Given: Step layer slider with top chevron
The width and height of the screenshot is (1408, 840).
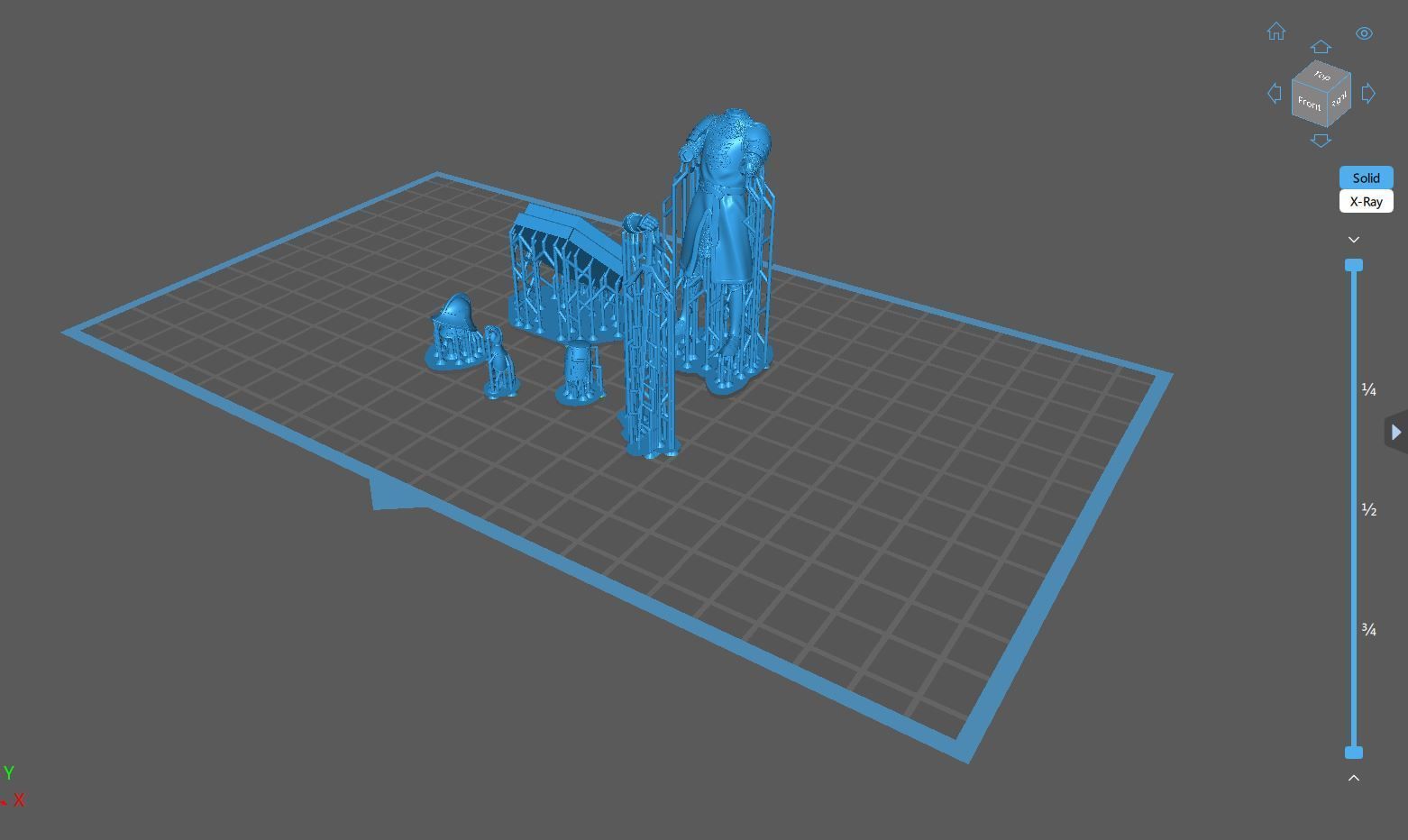Looking at the screenshot, I should [x=1353, y=240].
